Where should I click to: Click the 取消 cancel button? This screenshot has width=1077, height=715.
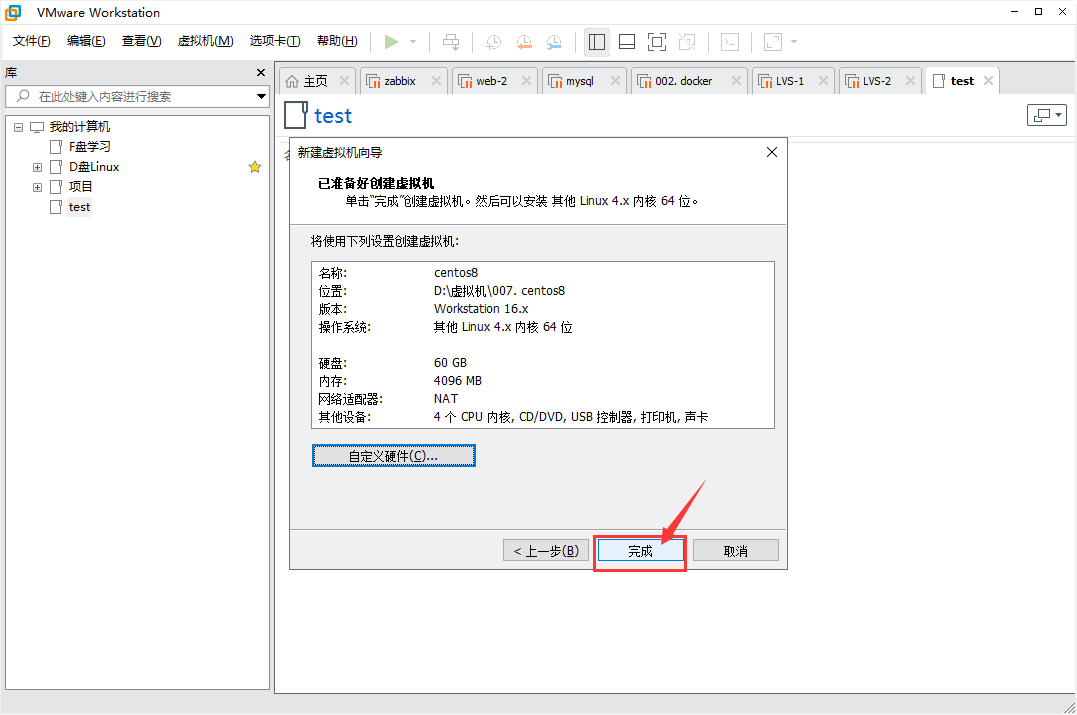[x=736, y=551]
